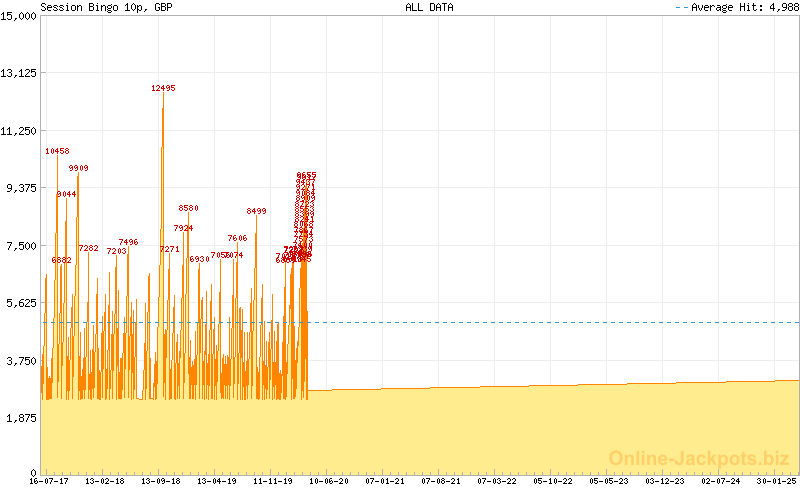The height and width of the screenshot is (490, 800).
Task: Select the 05-10-22 date marker
Action: click(553, 481)
